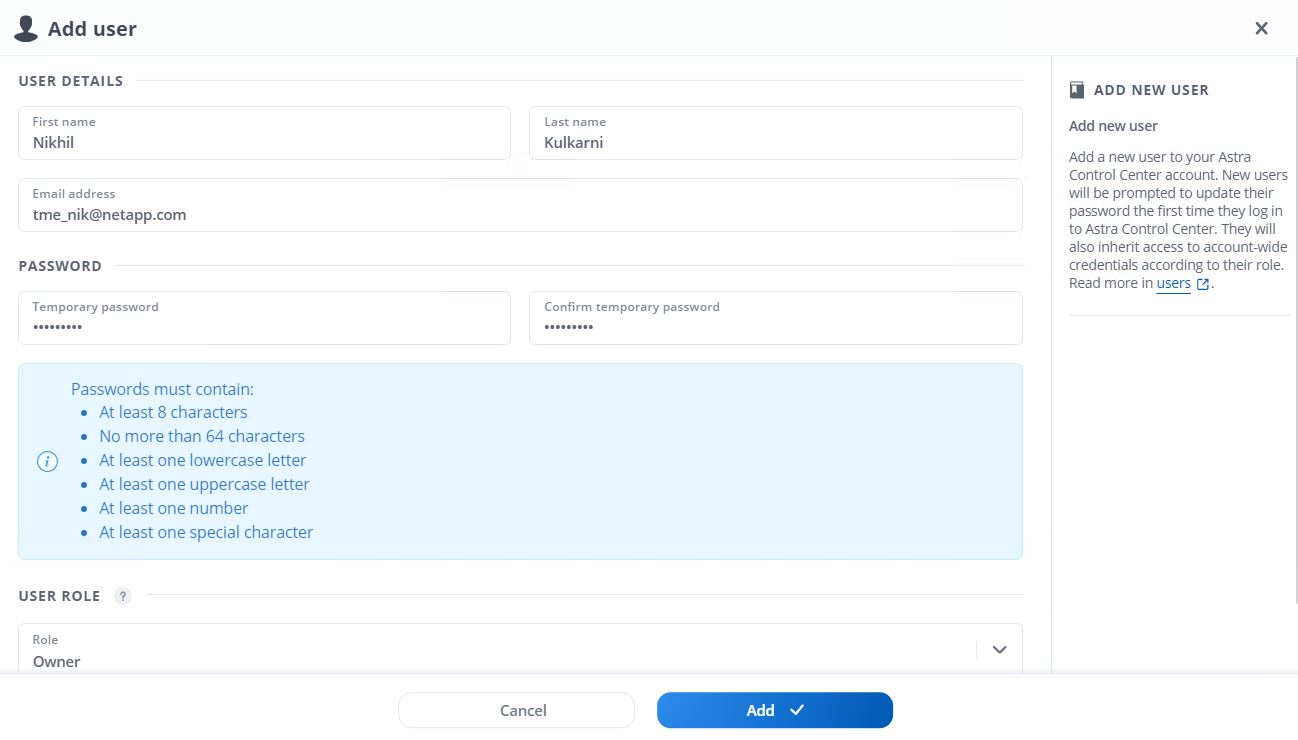The width and height of the screenshot is (1298, 740).
Task: Expand the Role dropdown arrow
Action: pos(999,650)
